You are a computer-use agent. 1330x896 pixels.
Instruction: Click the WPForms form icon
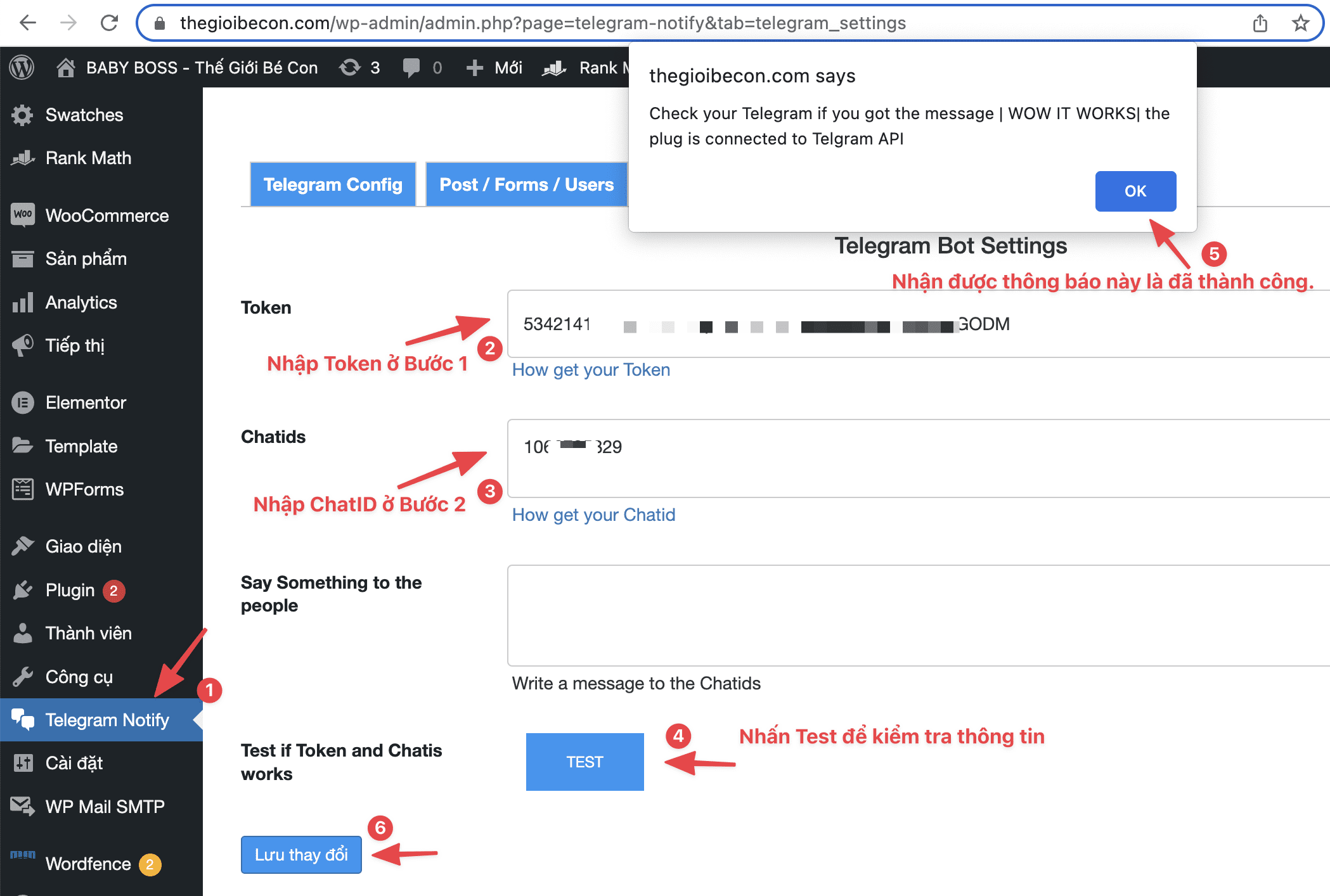[x=22, y=489]
